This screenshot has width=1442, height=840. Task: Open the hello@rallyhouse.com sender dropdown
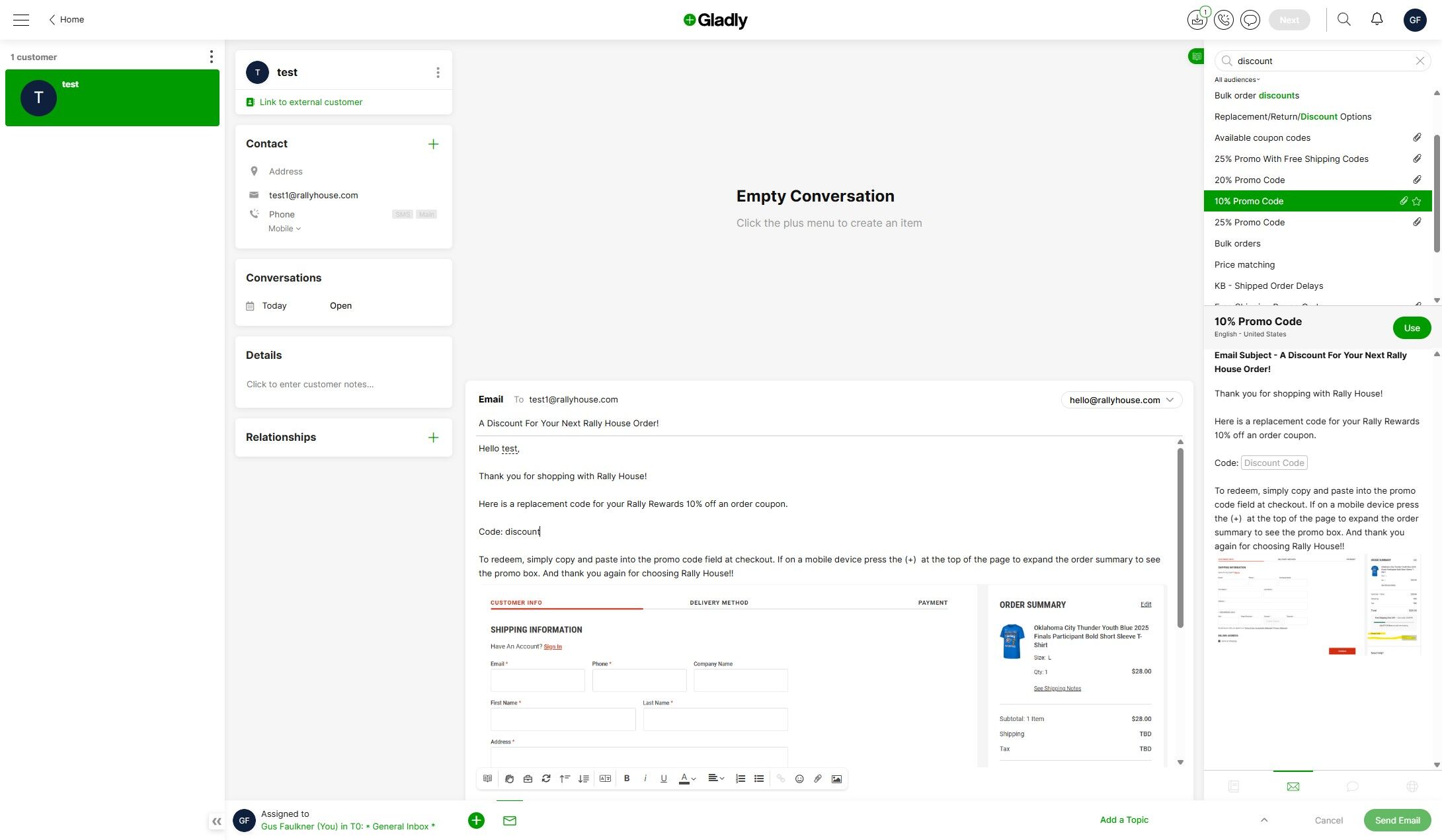coord(1121,400)
